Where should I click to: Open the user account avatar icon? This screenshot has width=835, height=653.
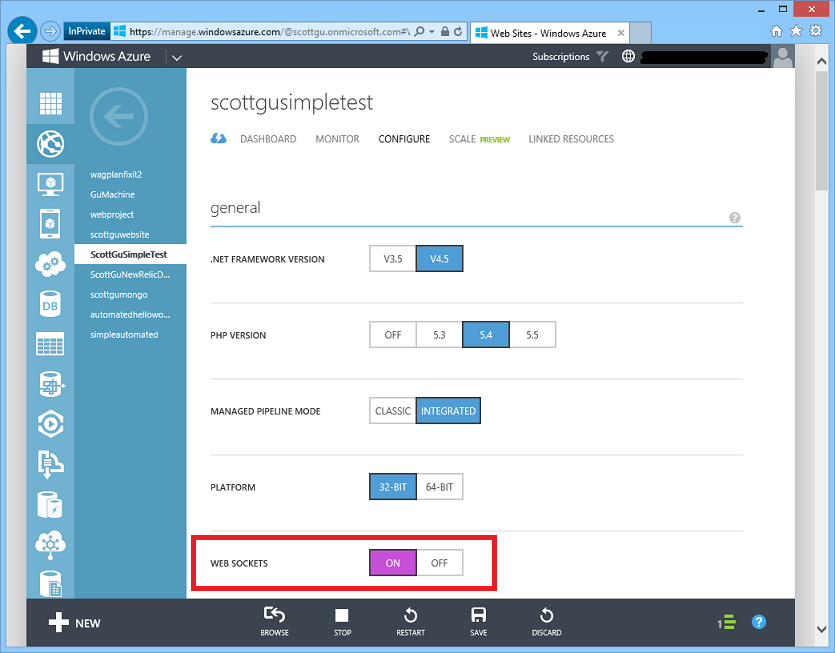click(x=783, y=56)
